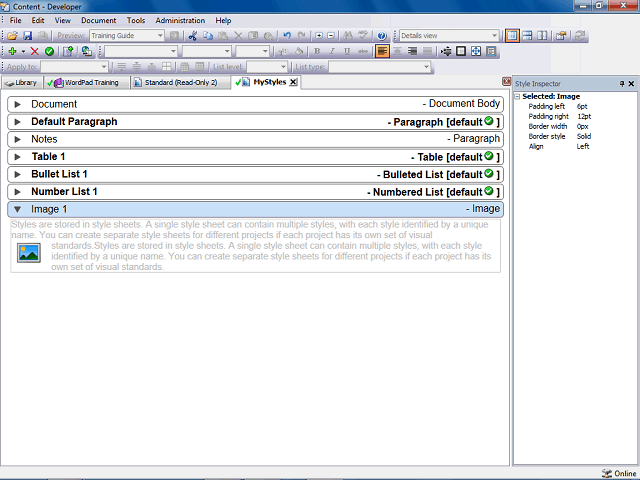The image size is (640, 480).
Task: Click the Cut scissors icon
Action: click(193, 36)
